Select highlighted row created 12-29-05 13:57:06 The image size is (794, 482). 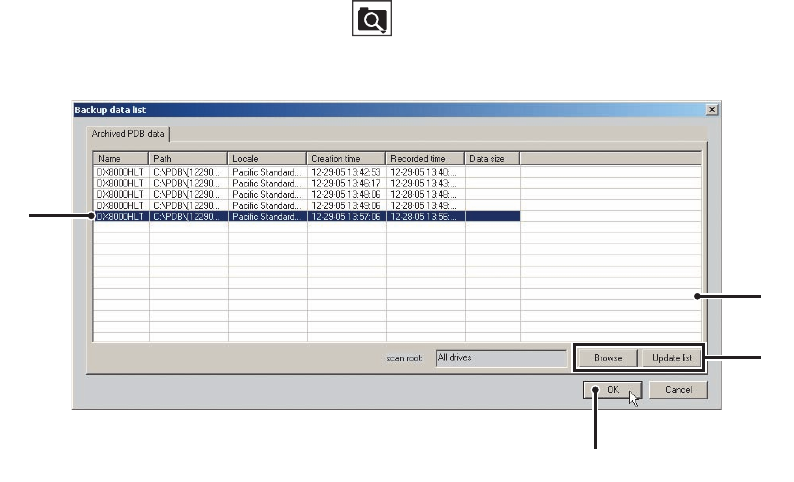point(307,216)
